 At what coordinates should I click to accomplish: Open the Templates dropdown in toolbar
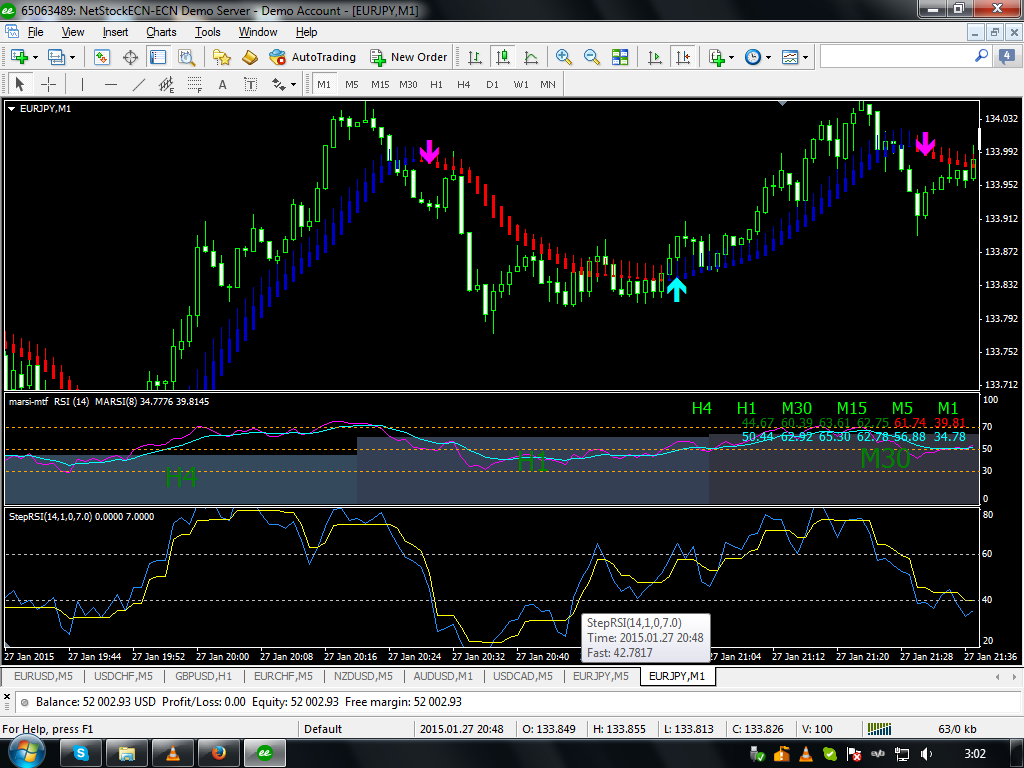click(806, 57)
